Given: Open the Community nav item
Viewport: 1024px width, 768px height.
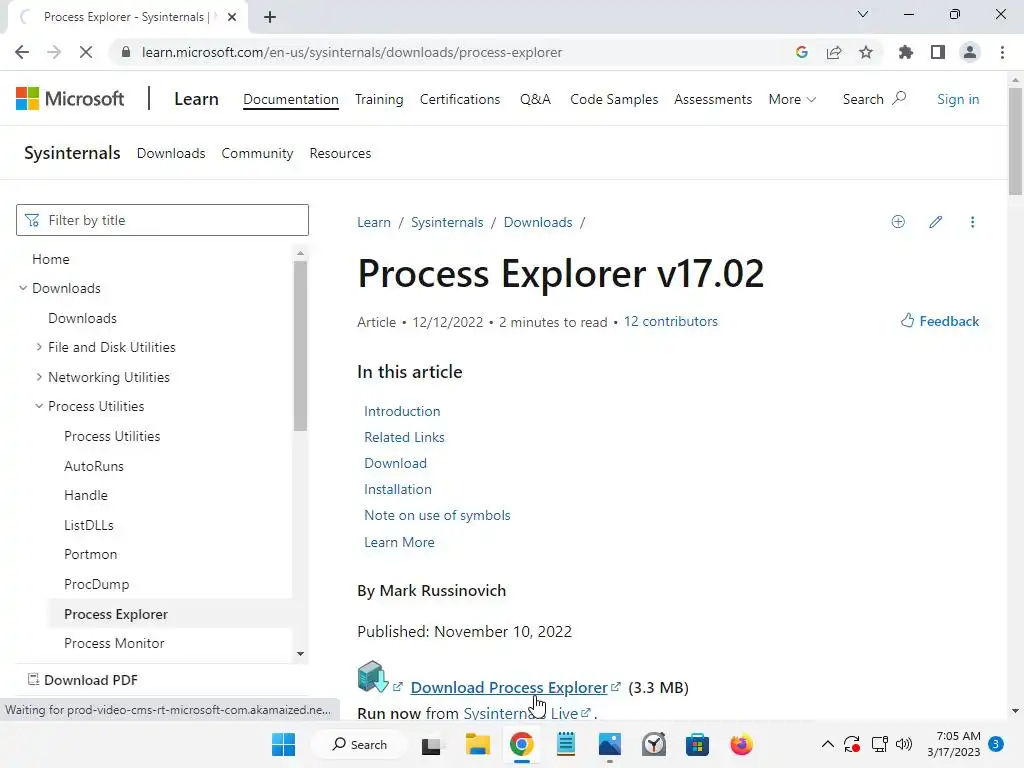Looking at the screenshot, I should (x=257, y=153).
